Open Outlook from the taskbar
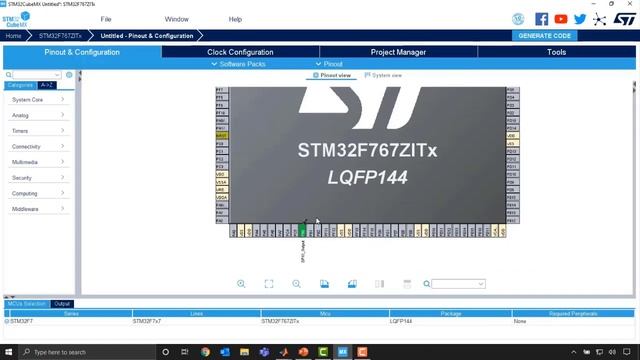Screen dimensions: 640x360 [x=224, y=352]
